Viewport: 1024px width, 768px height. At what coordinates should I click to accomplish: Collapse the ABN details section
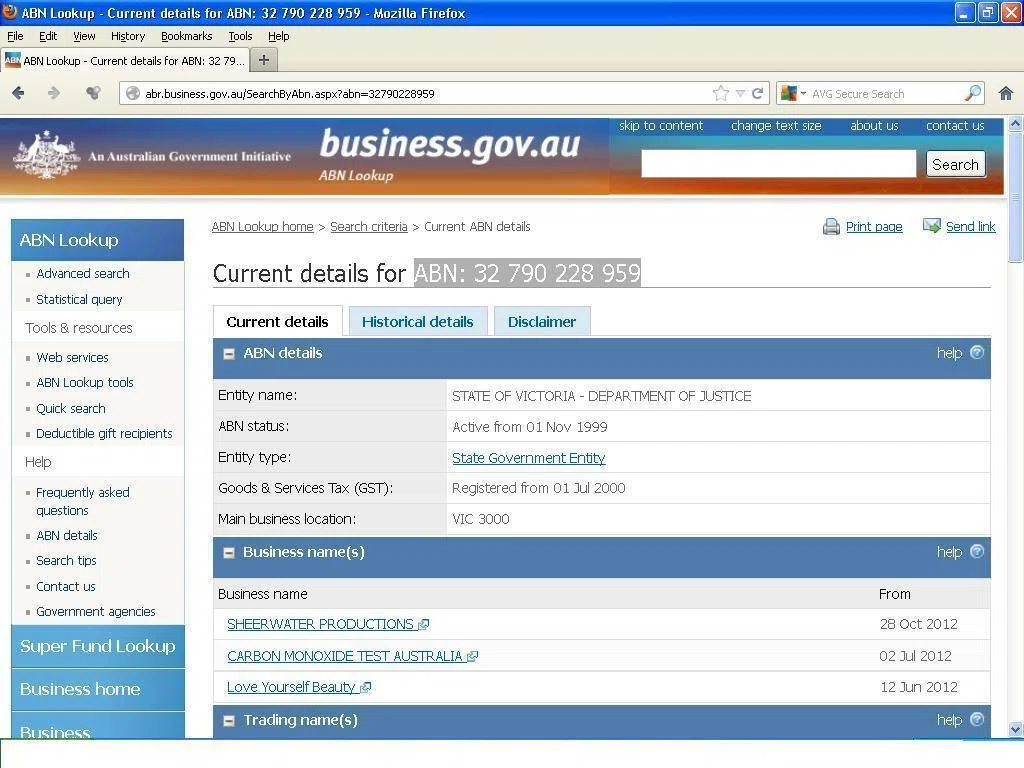[x=229, y=354]
